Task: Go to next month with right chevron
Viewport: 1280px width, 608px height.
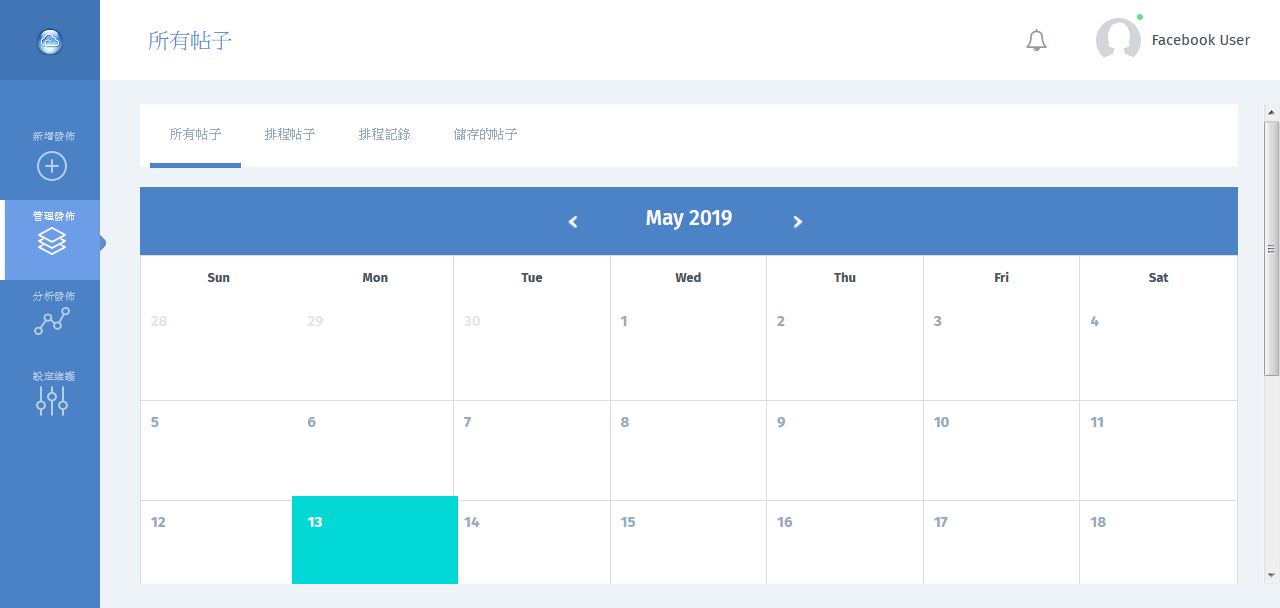Action: (x=797, y=222)
